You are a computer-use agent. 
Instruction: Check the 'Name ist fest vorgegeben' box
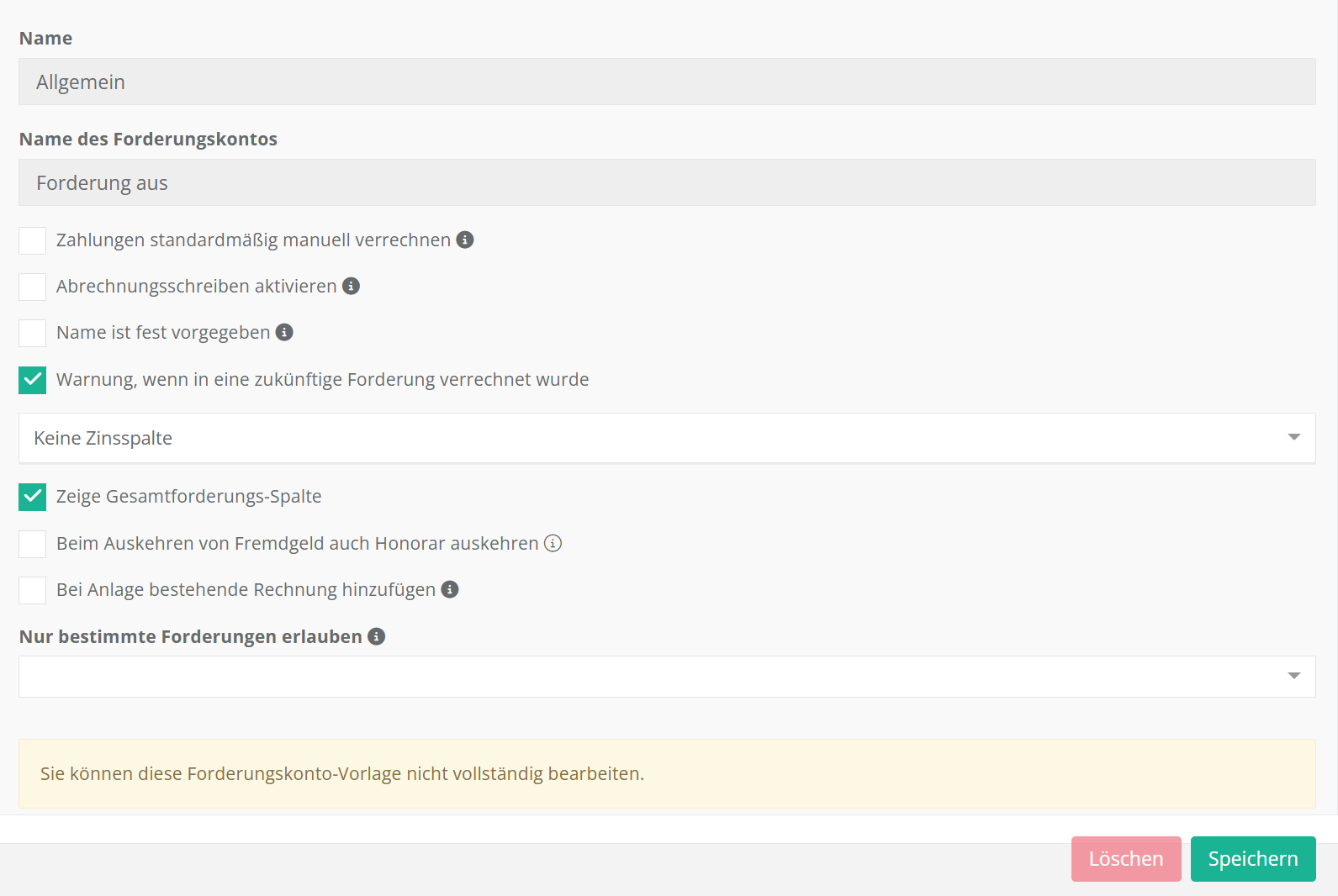pyautogui.click(x=33, y=333)
